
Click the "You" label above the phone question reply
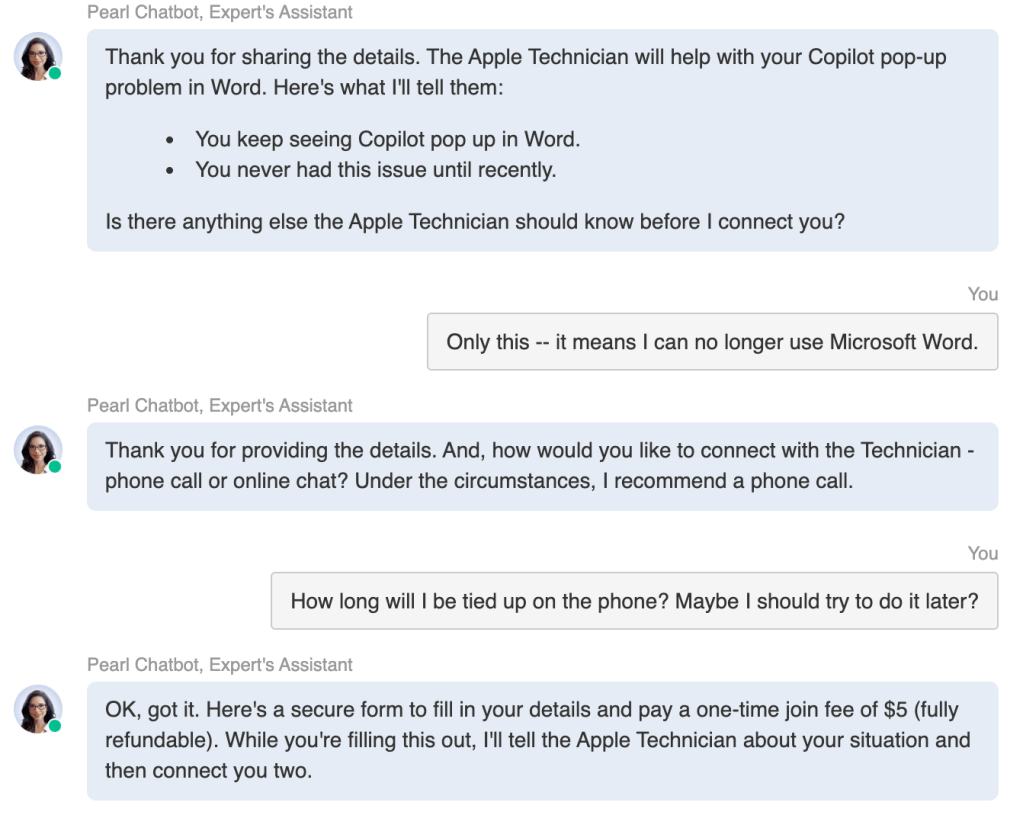pyautogui.click(x=982, y=553)
